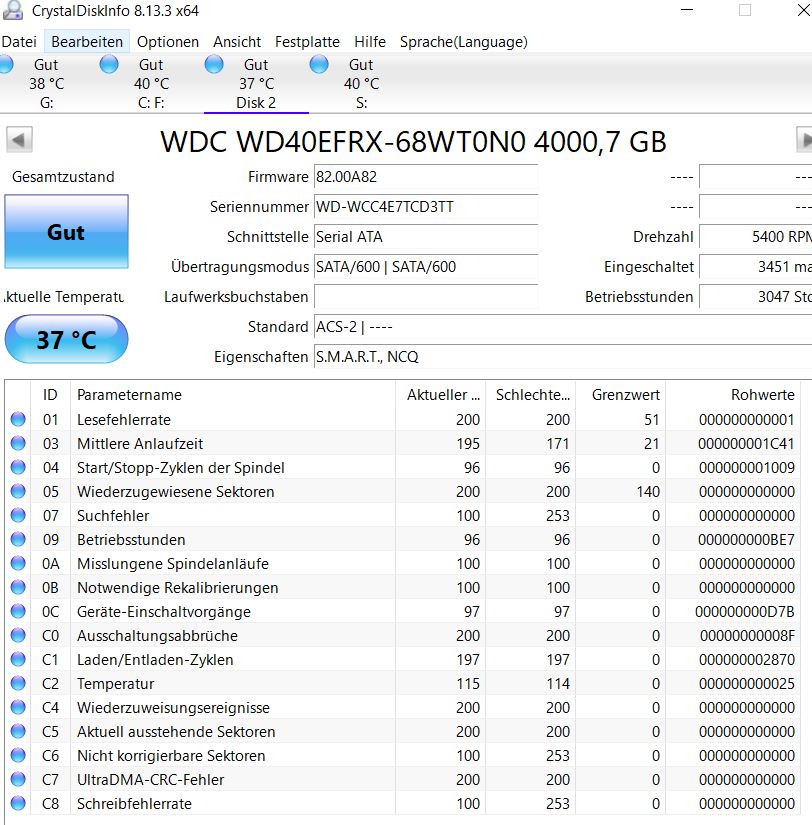Click the Schnittstelle field Serial ATA
Viewport: 812px width, 825px height.
pos(426,237)
